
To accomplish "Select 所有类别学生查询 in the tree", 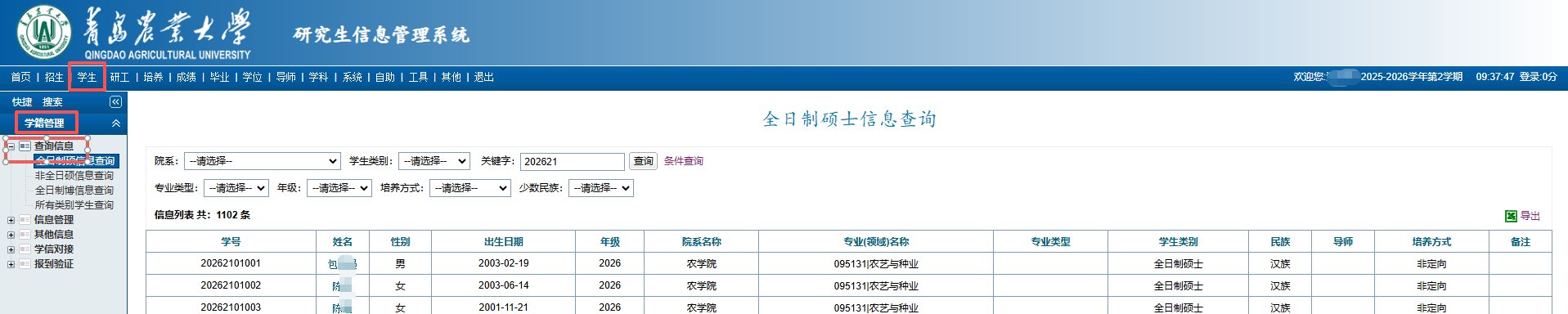I will click(74, 205).
